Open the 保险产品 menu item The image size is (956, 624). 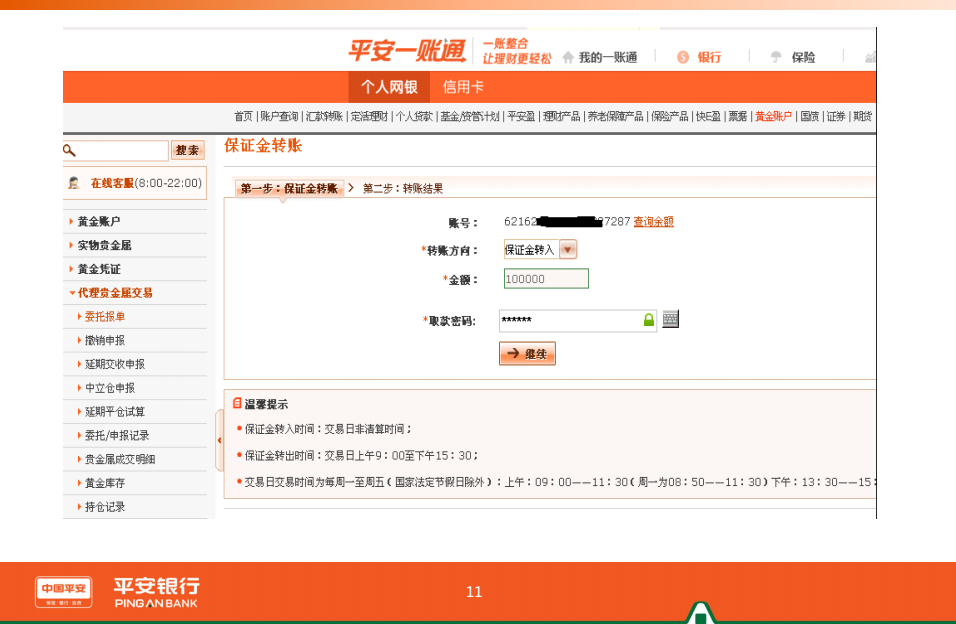tap(669, 117)
